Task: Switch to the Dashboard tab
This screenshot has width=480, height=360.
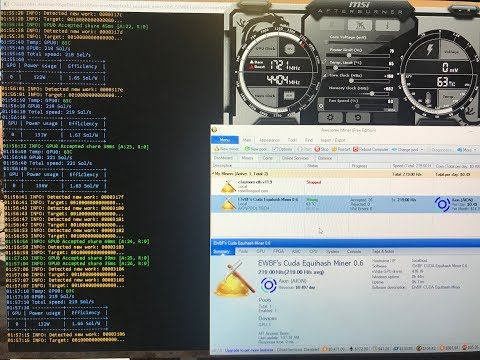Action: [x=223, y=158]
